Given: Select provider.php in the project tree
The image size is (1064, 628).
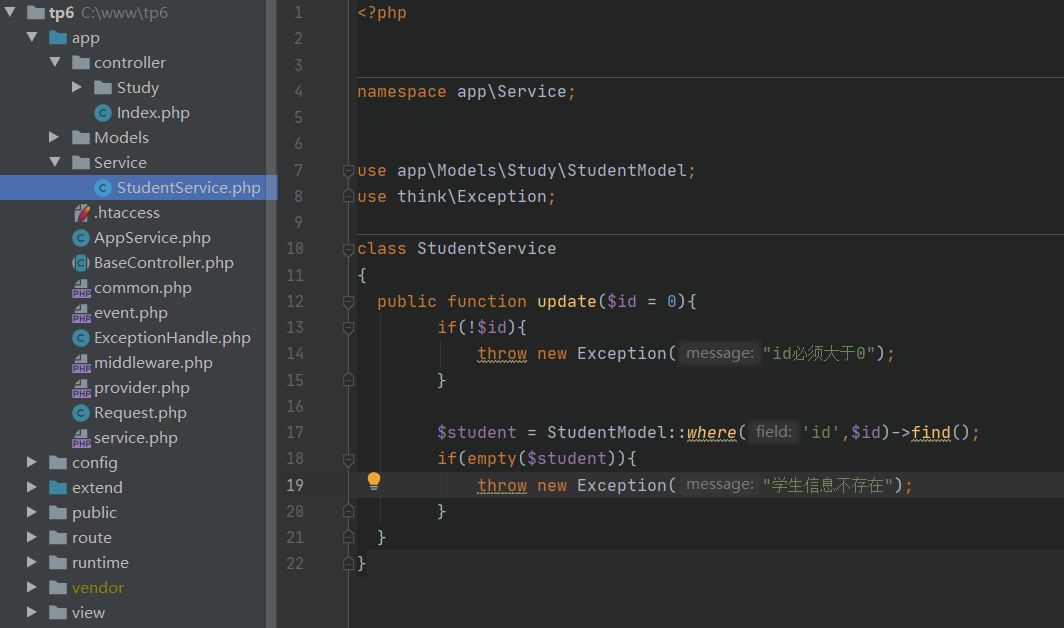Looking at the screenshot, I should coord(142,388).
